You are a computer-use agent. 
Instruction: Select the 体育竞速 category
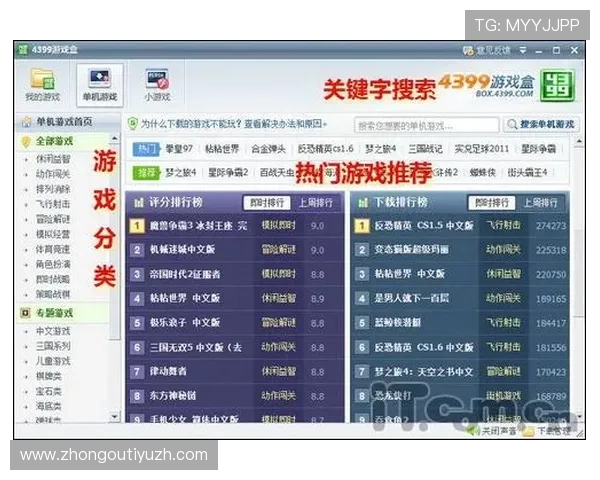(53, 249)
